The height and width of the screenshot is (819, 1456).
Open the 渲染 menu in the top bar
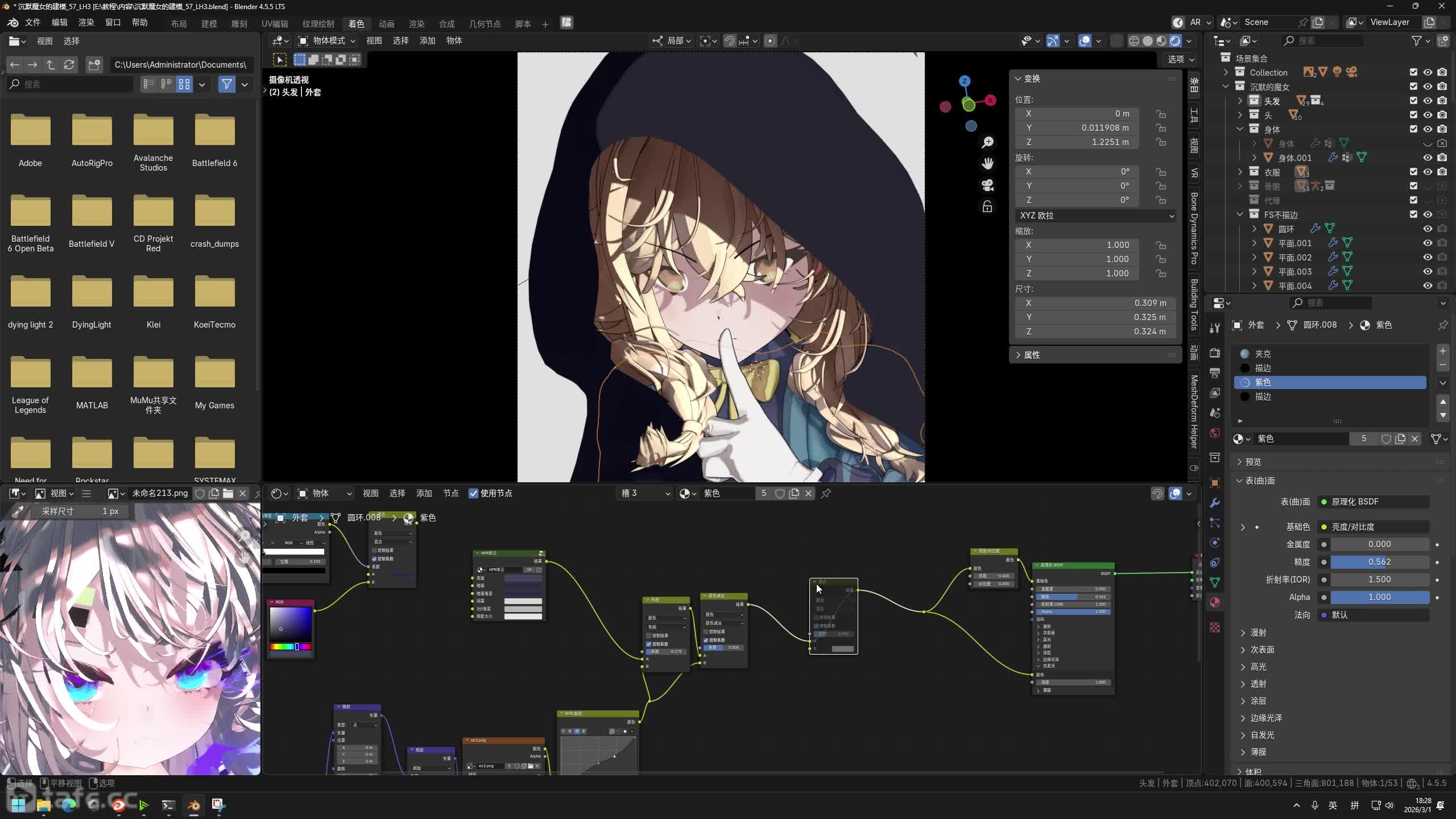point(86,22)
